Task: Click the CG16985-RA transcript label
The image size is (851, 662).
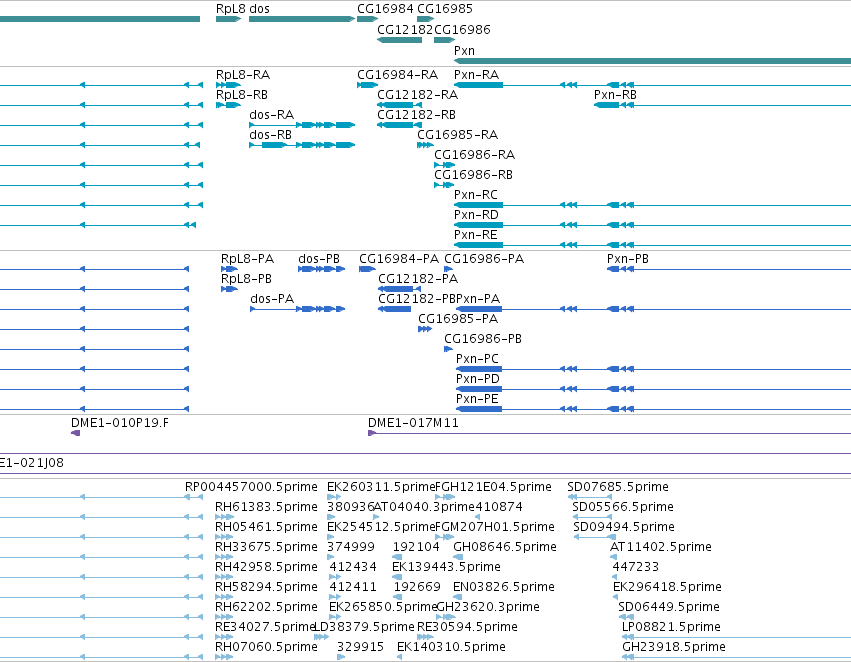Action: (457, 135)
